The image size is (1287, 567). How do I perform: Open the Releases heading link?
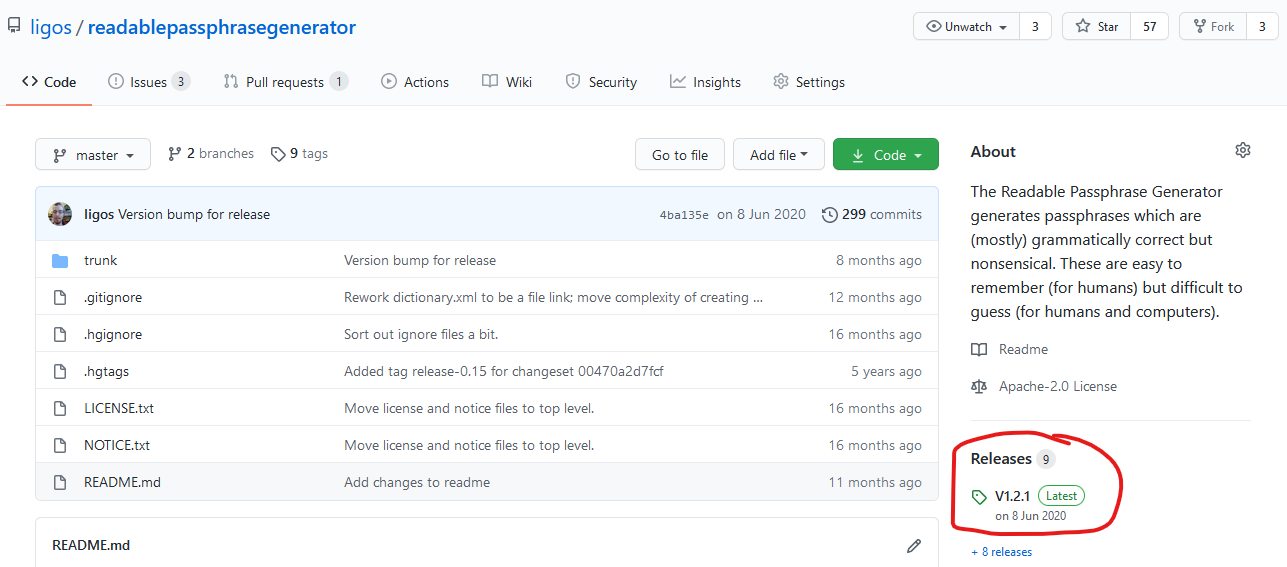(1001, 459)
